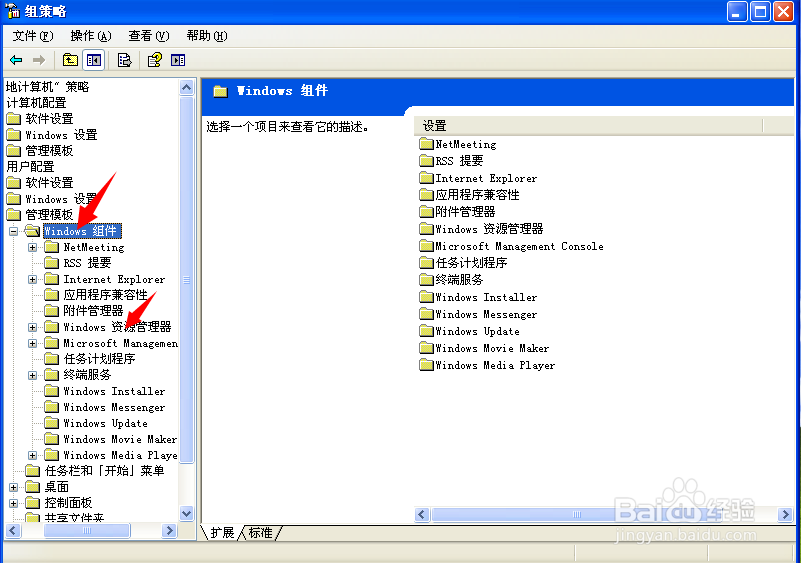The width and height of the screenshot is (801, 563).
Task: Click the Export list toolbar icon
Action: (x=124, y=60)
